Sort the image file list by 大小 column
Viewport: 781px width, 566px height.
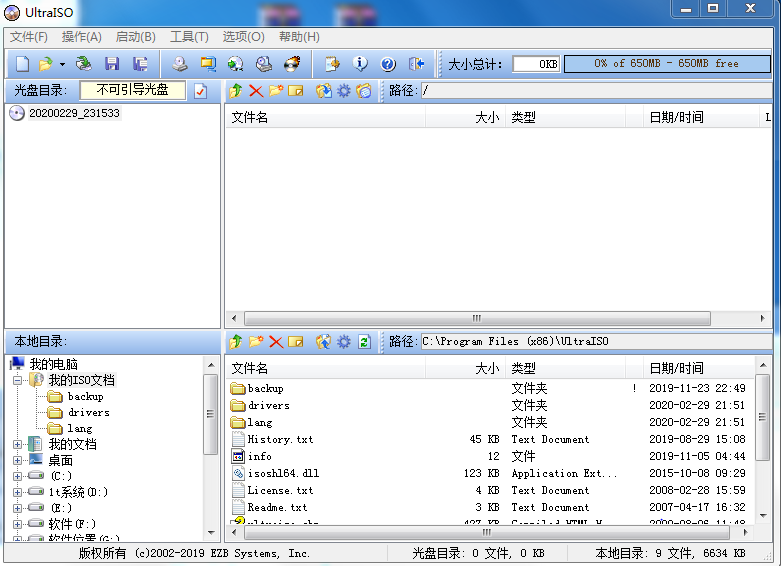[x=465, y=117]
